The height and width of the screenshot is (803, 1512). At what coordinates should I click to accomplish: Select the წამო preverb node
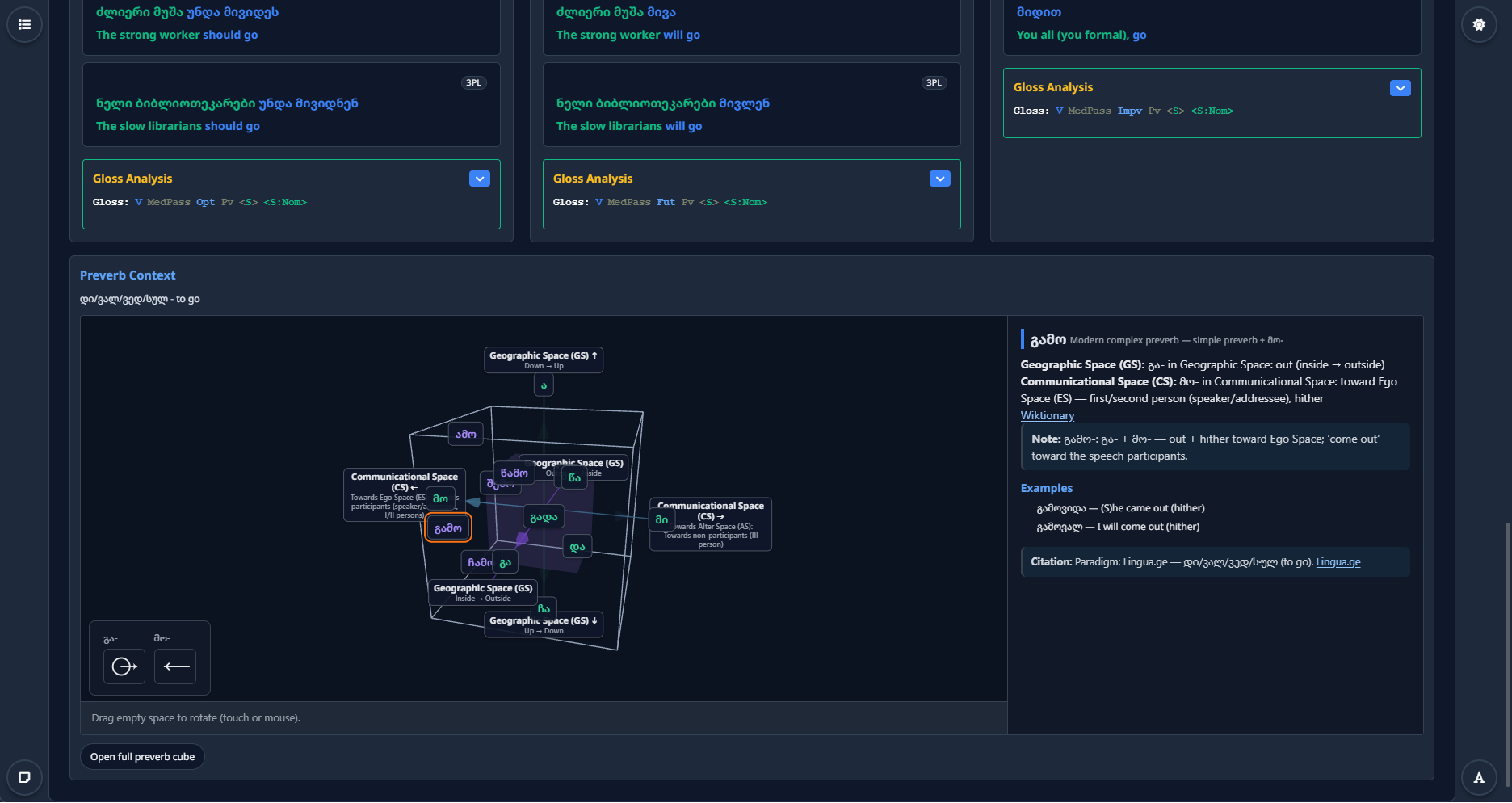(x=514, y=473)
